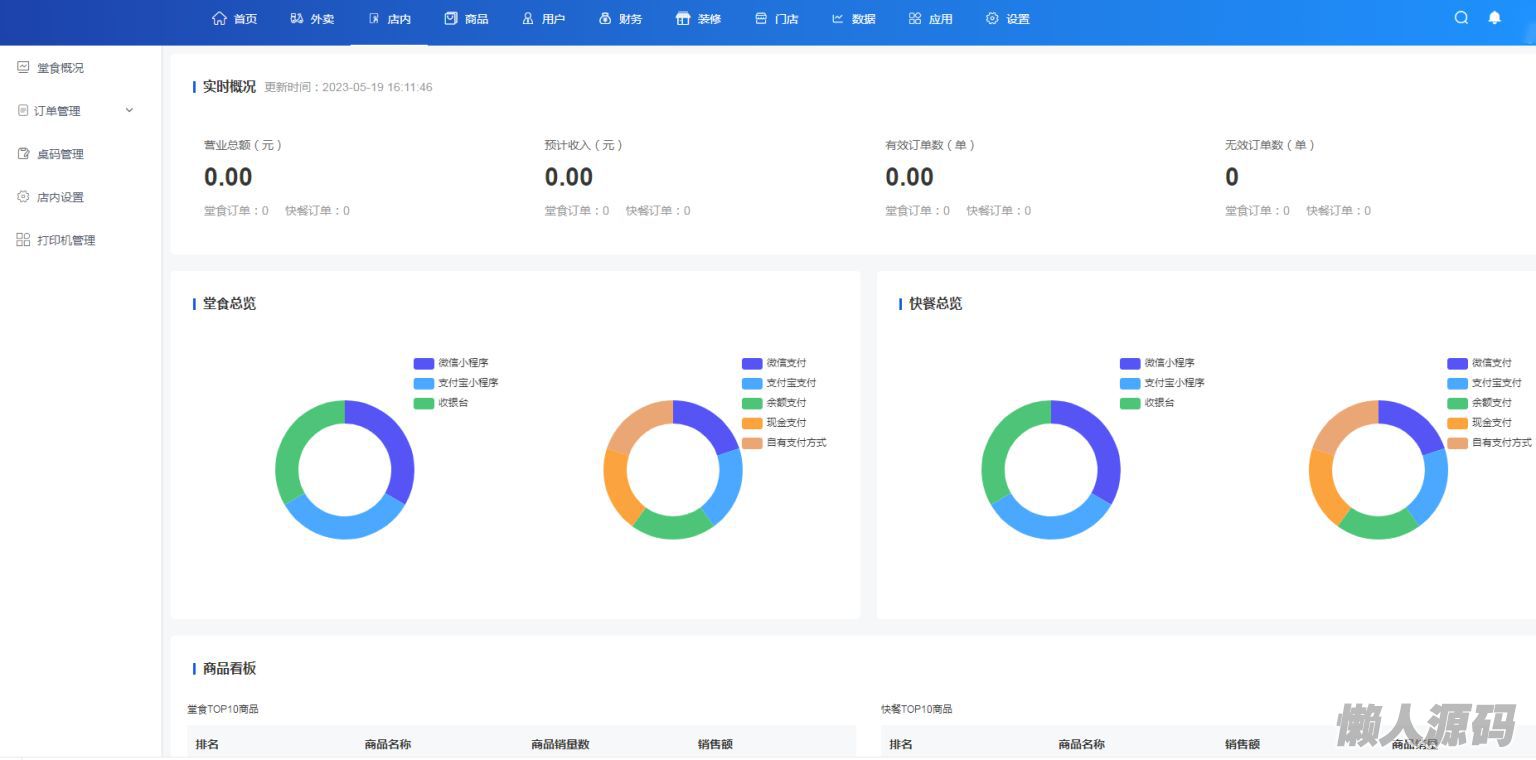Click the search magnifier icon in header

point(1461,18)
